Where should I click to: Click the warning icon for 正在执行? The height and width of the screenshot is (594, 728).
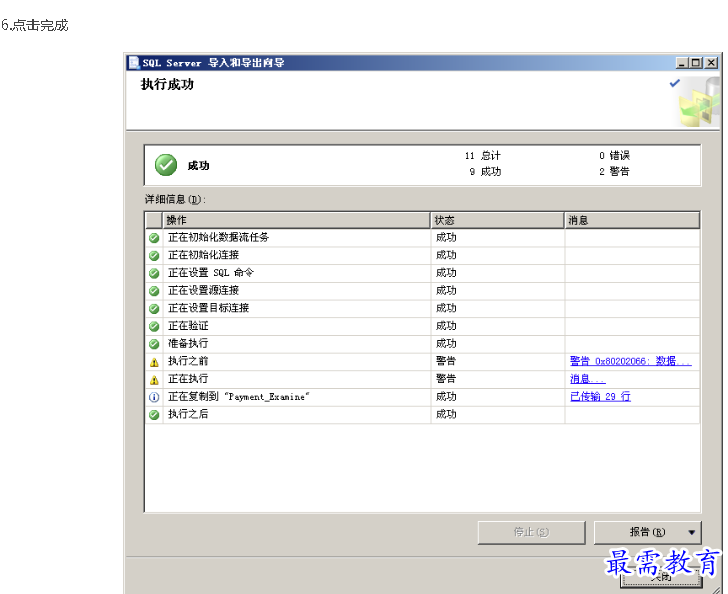[x=154, y=379]
